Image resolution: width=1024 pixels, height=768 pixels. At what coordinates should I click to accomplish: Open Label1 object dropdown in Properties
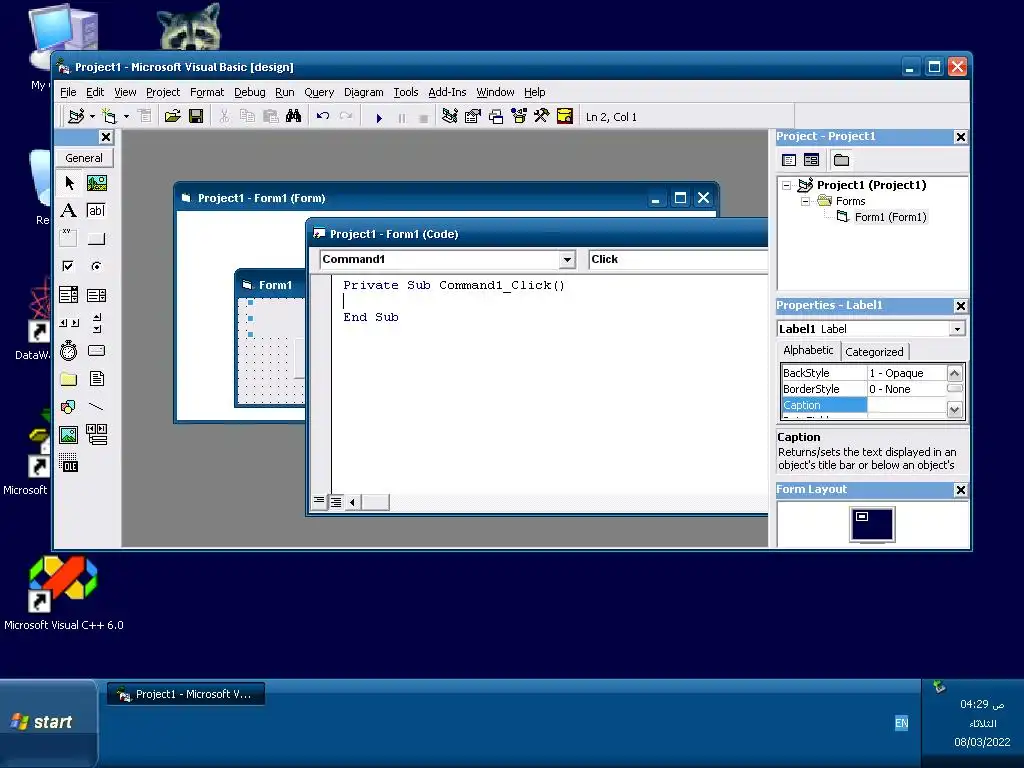(x=957, y=329)
